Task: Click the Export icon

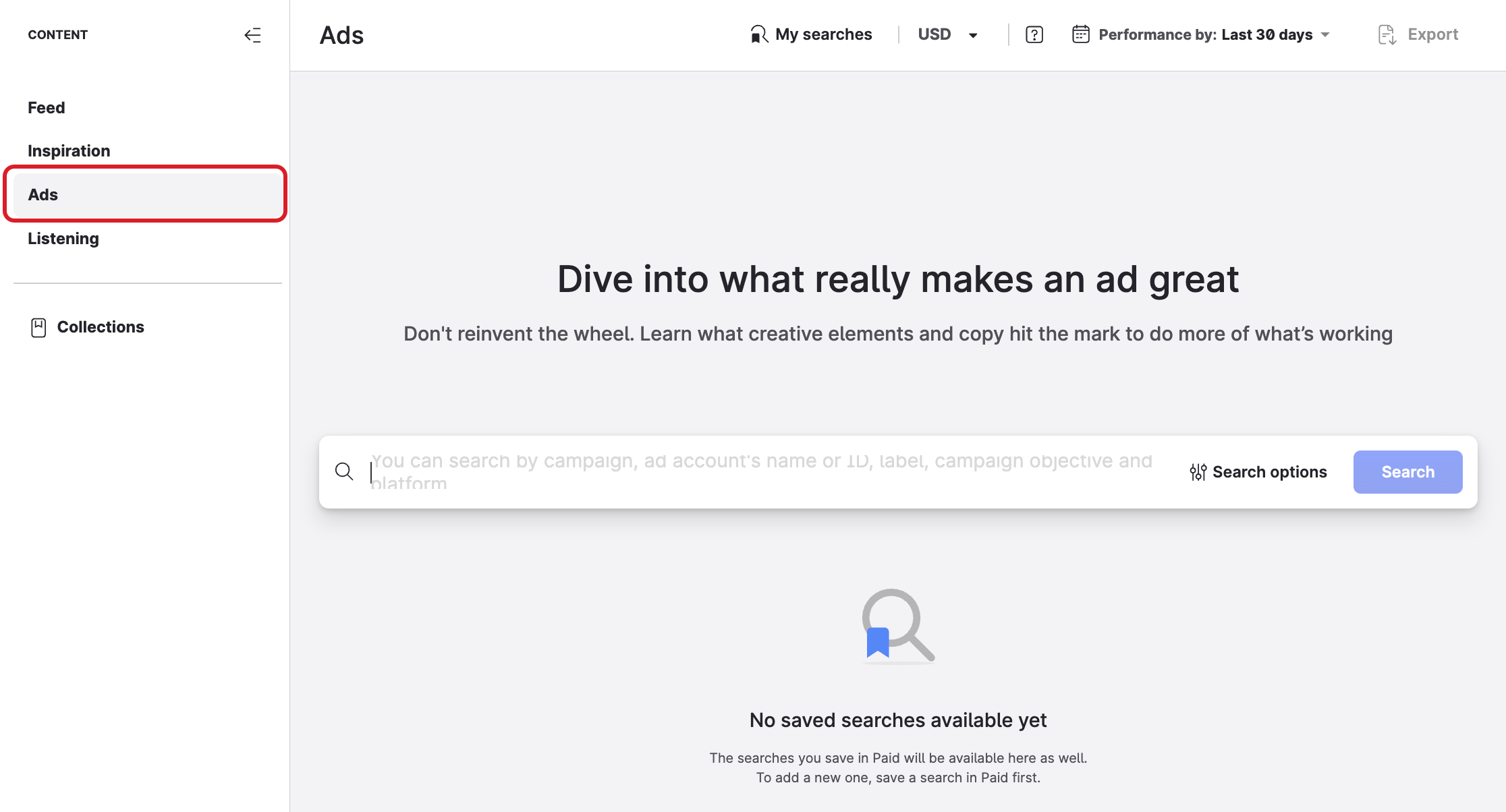Action: click(x=1387, y=34)
